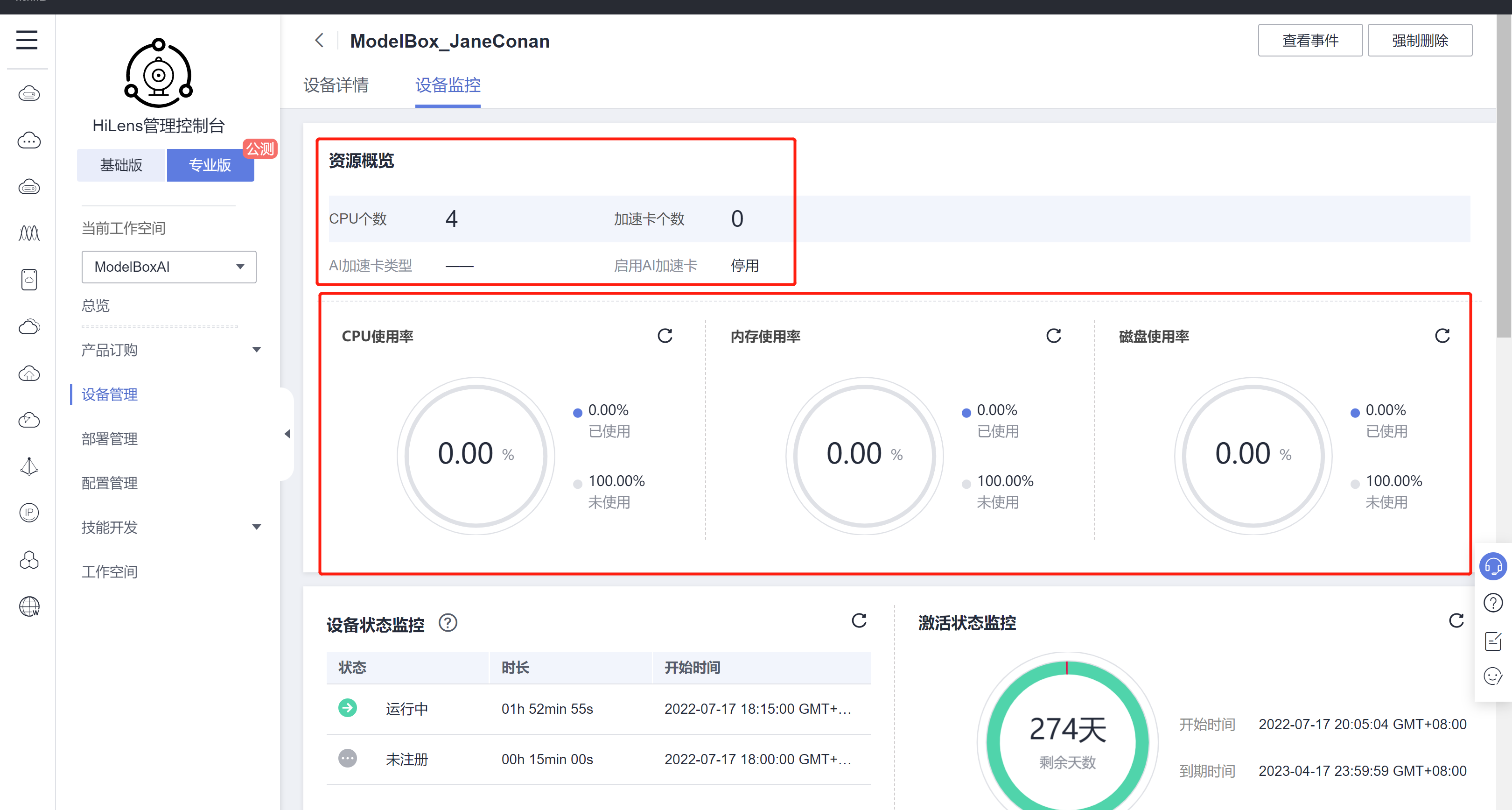Image resolution: width=1512 pixels, height=810 pixels.
Task: Open 部署管理 in sidebar
Action: point(110,439)
